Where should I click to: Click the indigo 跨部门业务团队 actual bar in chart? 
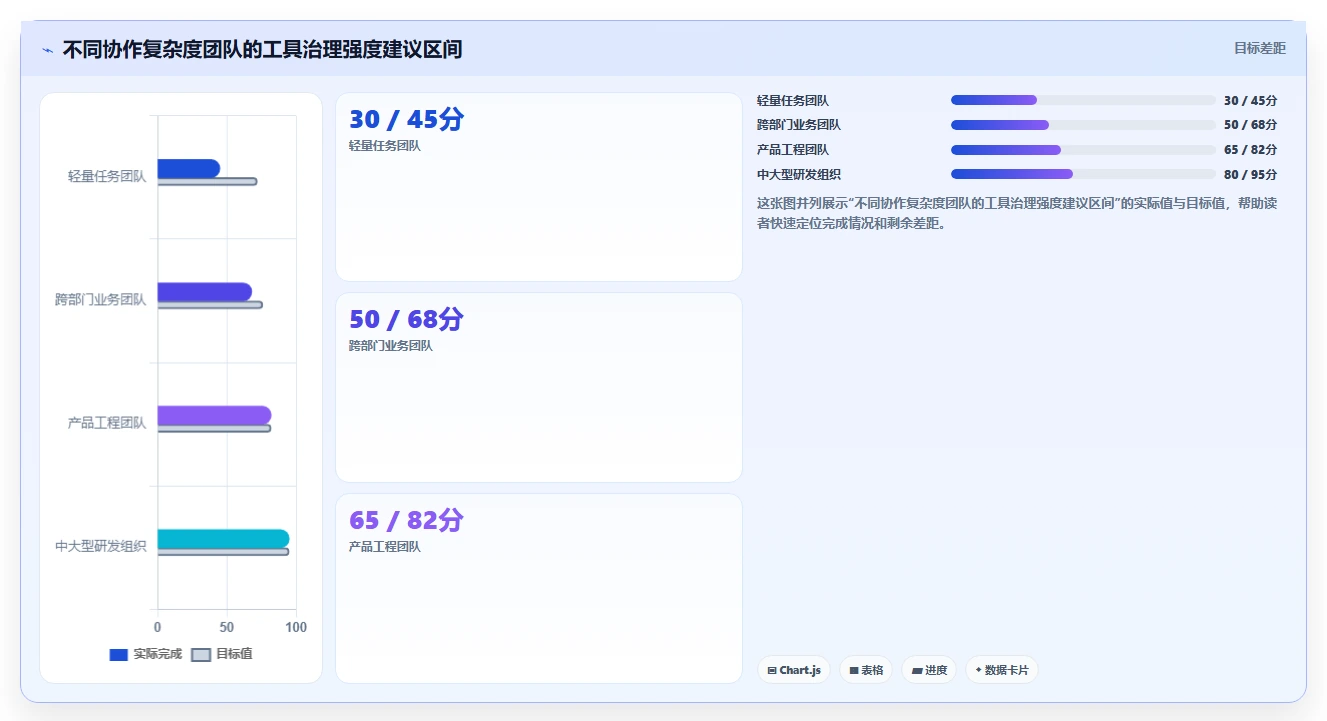click(204, 292)
